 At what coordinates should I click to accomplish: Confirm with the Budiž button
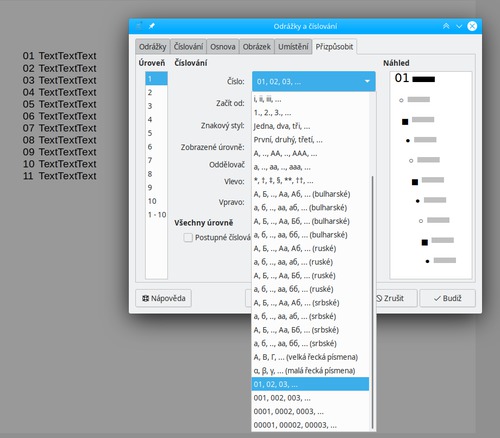tap(447, 298)
